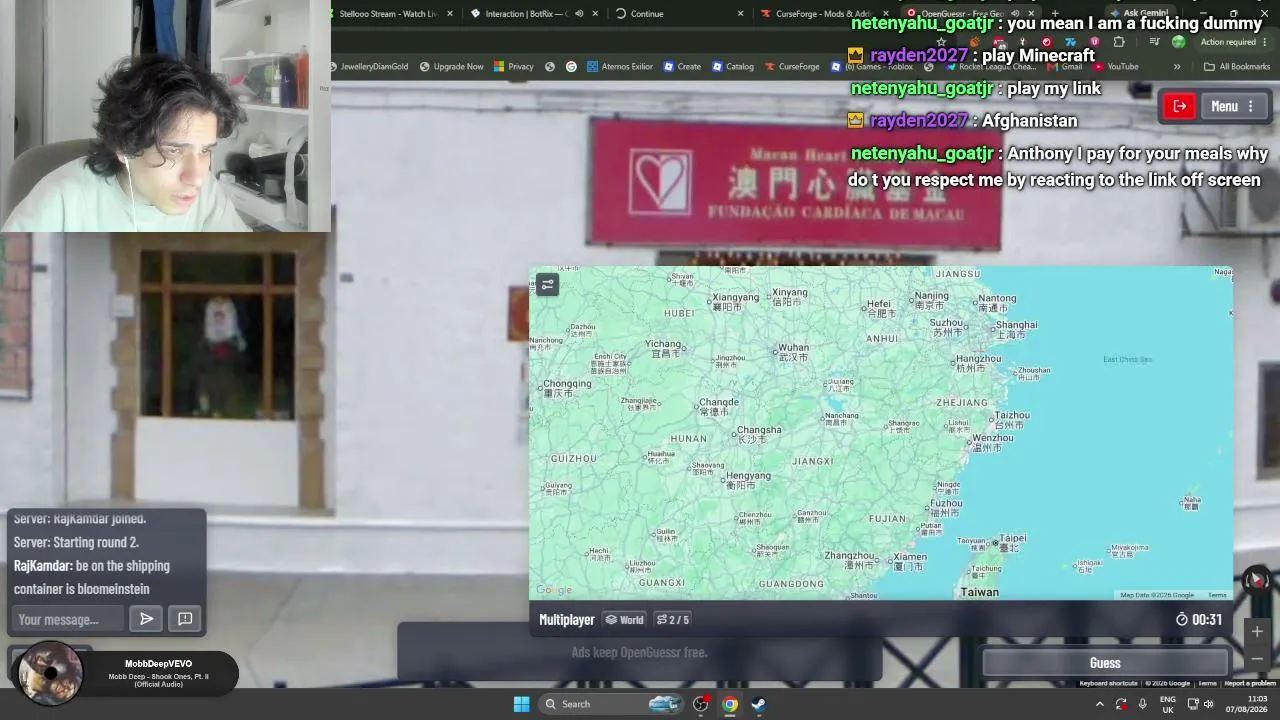Screen dimensions: 1280x720
Task: Open the Upgrade Now bookmark
Action: [452, 67]
